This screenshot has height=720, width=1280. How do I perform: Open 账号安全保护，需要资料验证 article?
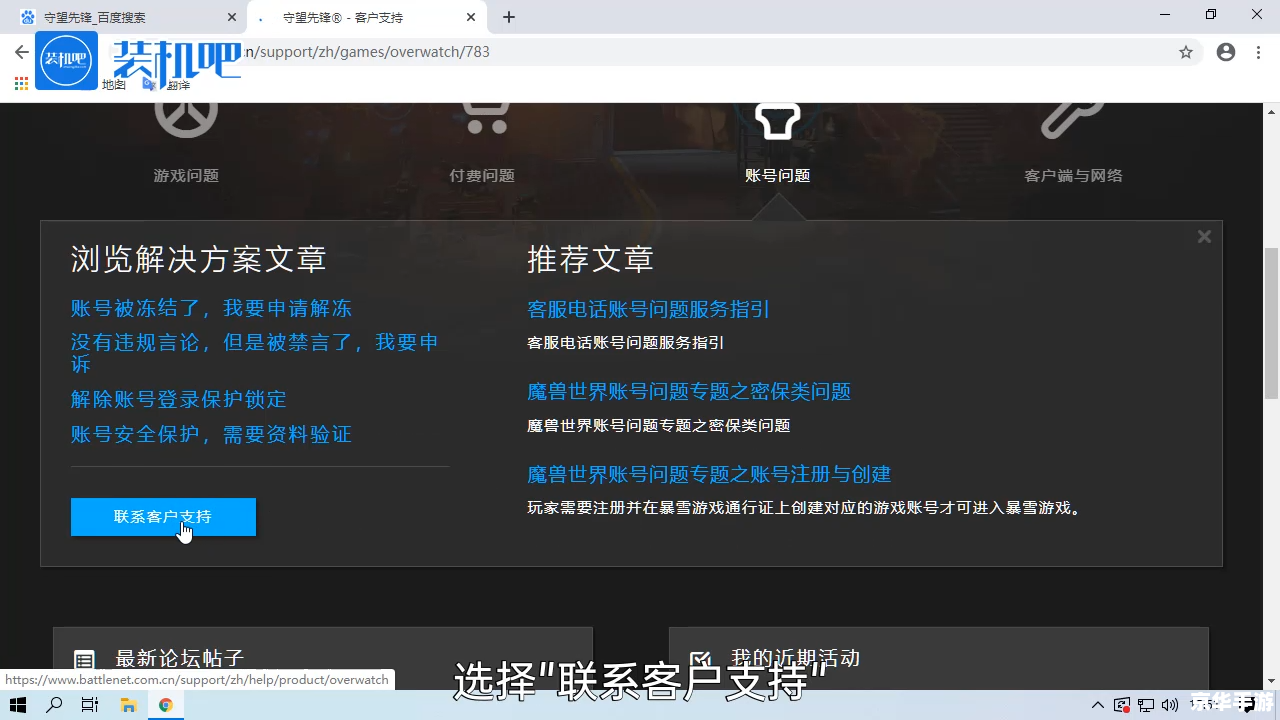pos(211,434)
